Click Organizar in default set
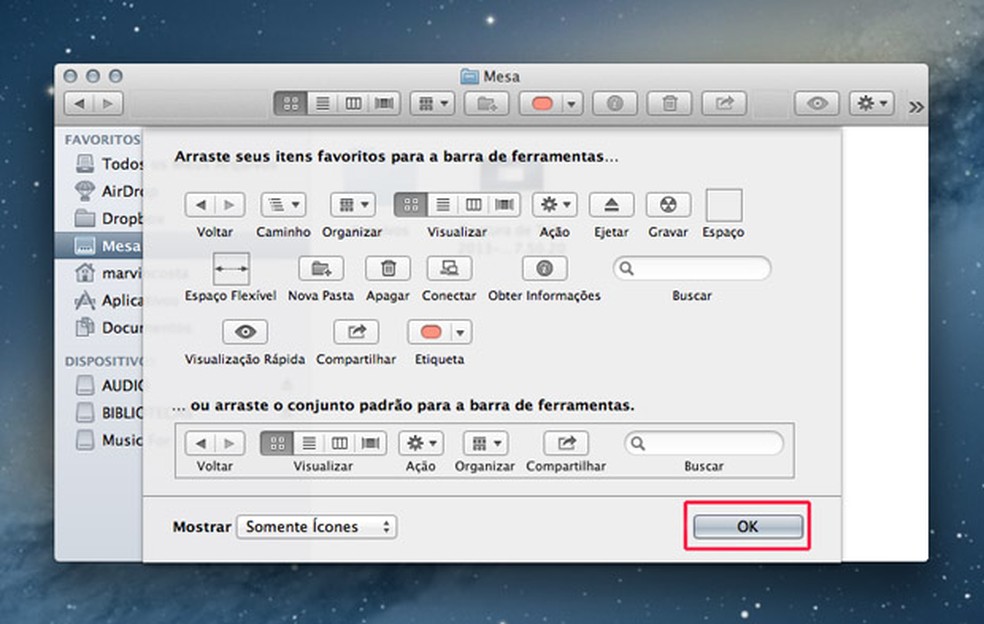Image resolution: width=984 pixels, height=624 pixels. click(485, 443)
